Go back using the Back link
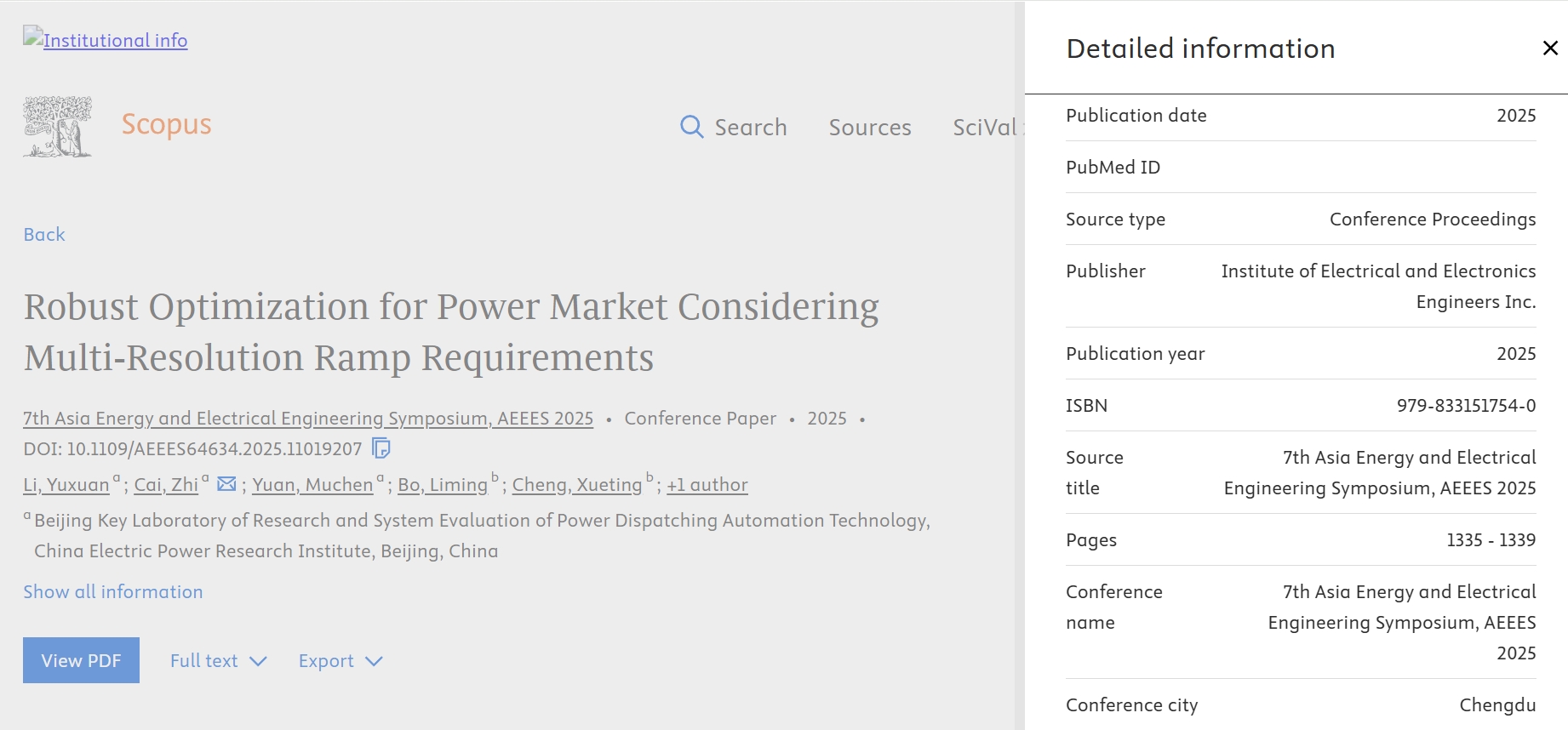Image resolution: width=1568 pixels, height=730 pixels. pyautogui.click(x=44, y=235)
